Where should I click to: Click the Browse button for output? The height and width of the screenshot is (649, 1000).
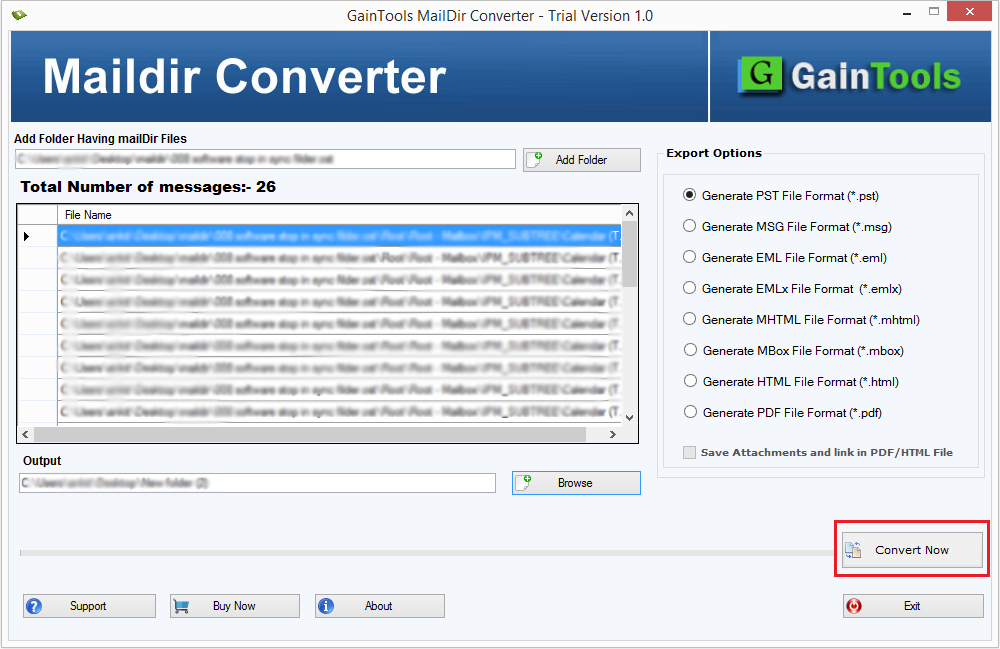pyautogui.click(x=576, y=483)
